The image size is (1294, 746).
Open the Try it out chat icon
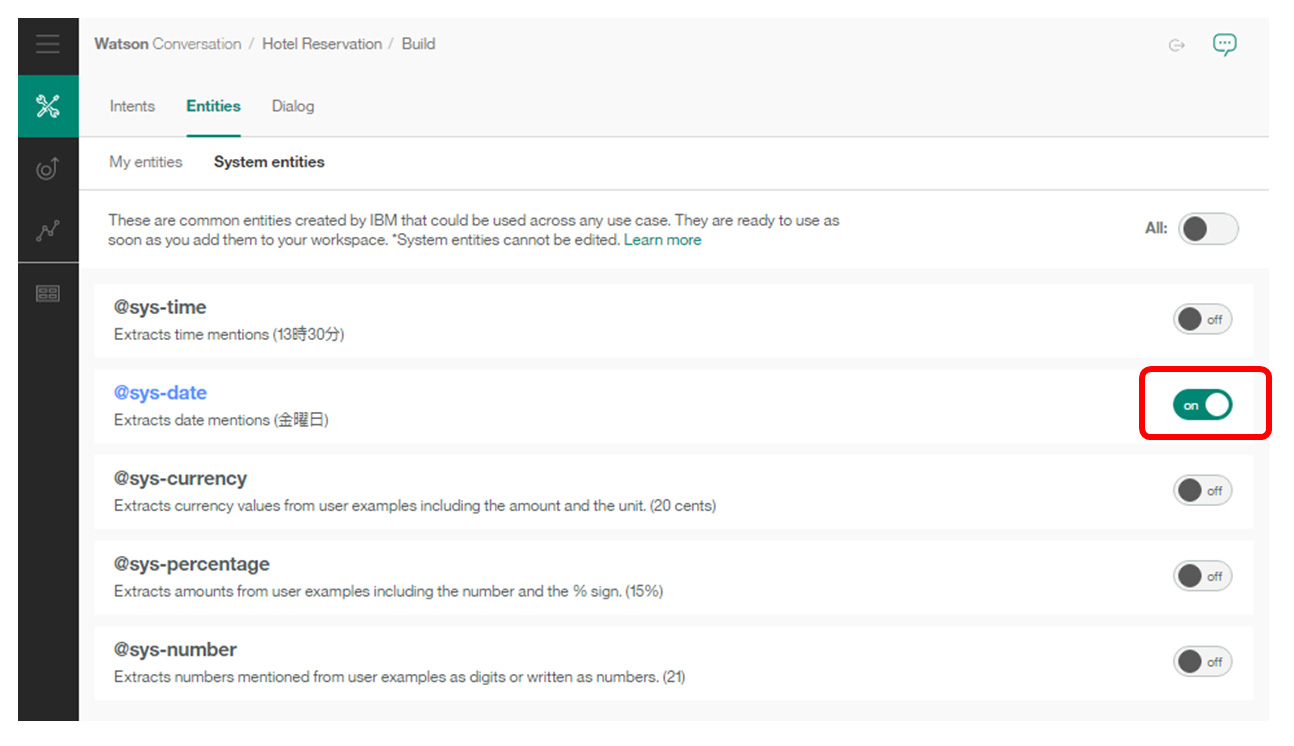1224,44
